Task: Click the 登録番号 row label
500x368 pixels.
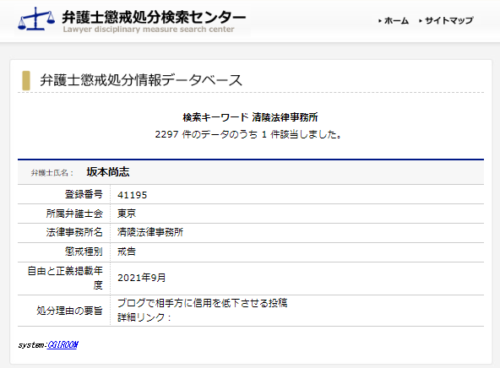Action: [x=84, y=194]
